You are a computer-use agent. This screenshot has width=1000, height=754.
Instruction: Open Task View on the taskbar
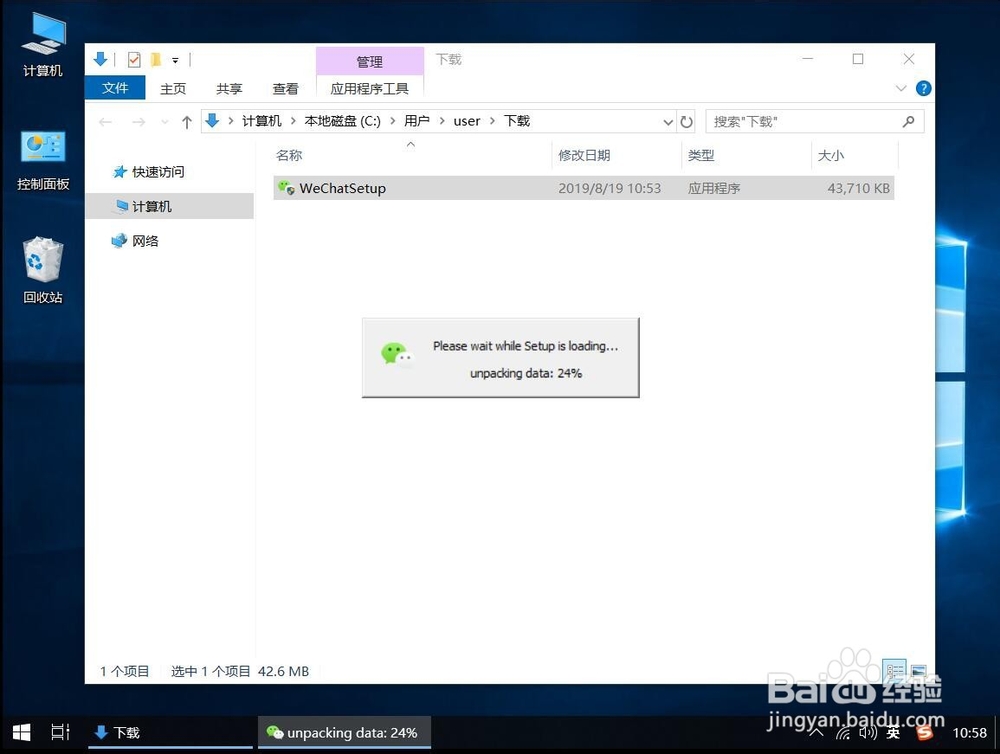tap(60, 732)
